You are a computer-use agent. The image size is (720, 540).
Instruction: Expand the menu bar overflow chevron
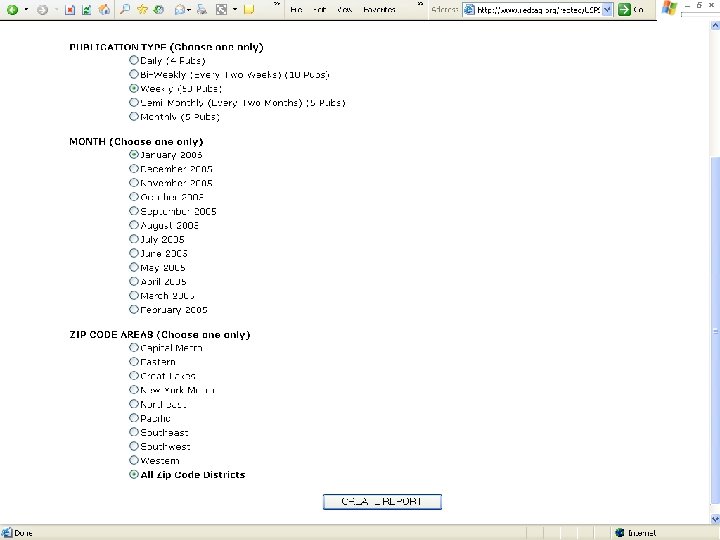click(420, 4)
